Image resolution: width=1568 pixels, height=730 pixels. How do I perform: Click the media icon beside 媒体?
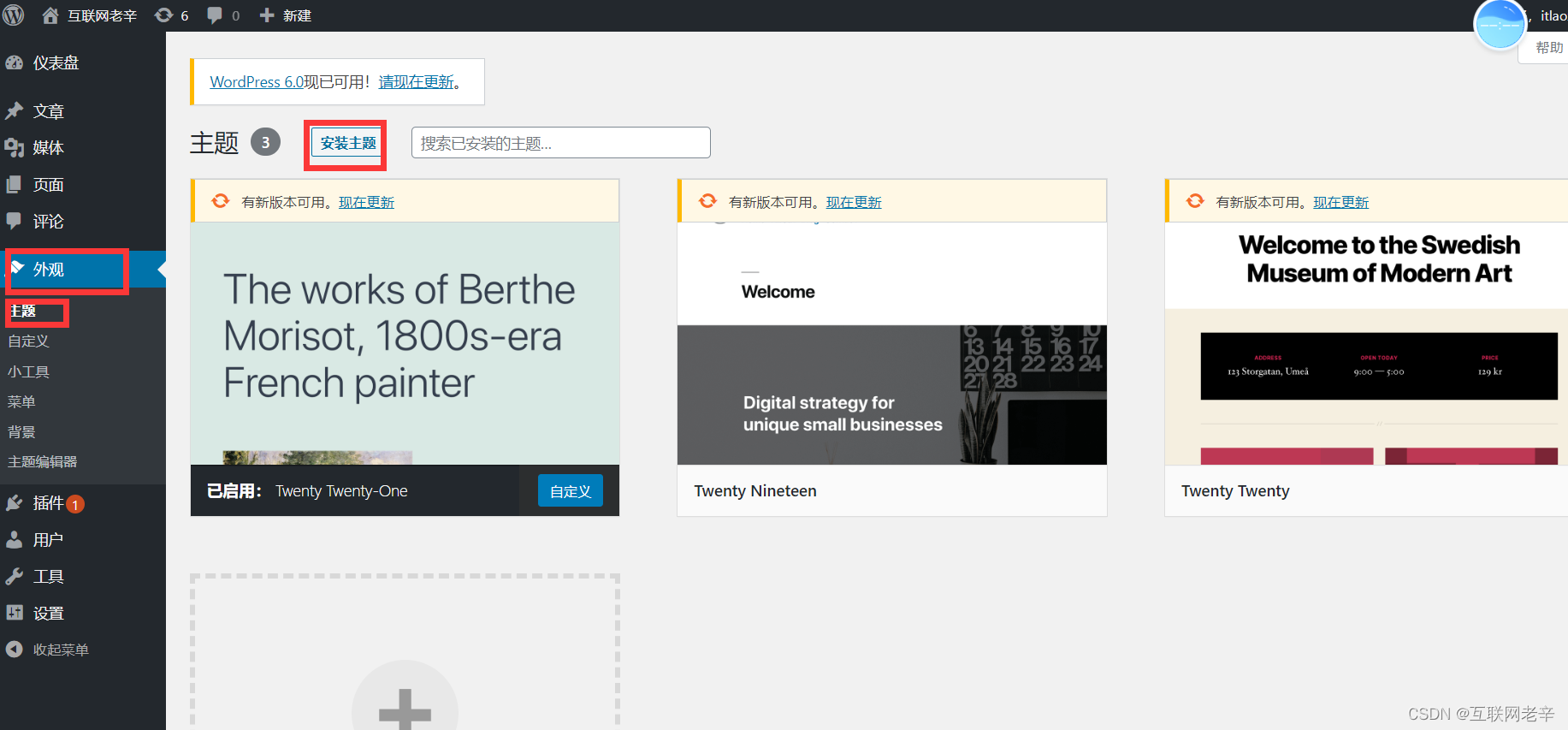(x=15, y=148)
